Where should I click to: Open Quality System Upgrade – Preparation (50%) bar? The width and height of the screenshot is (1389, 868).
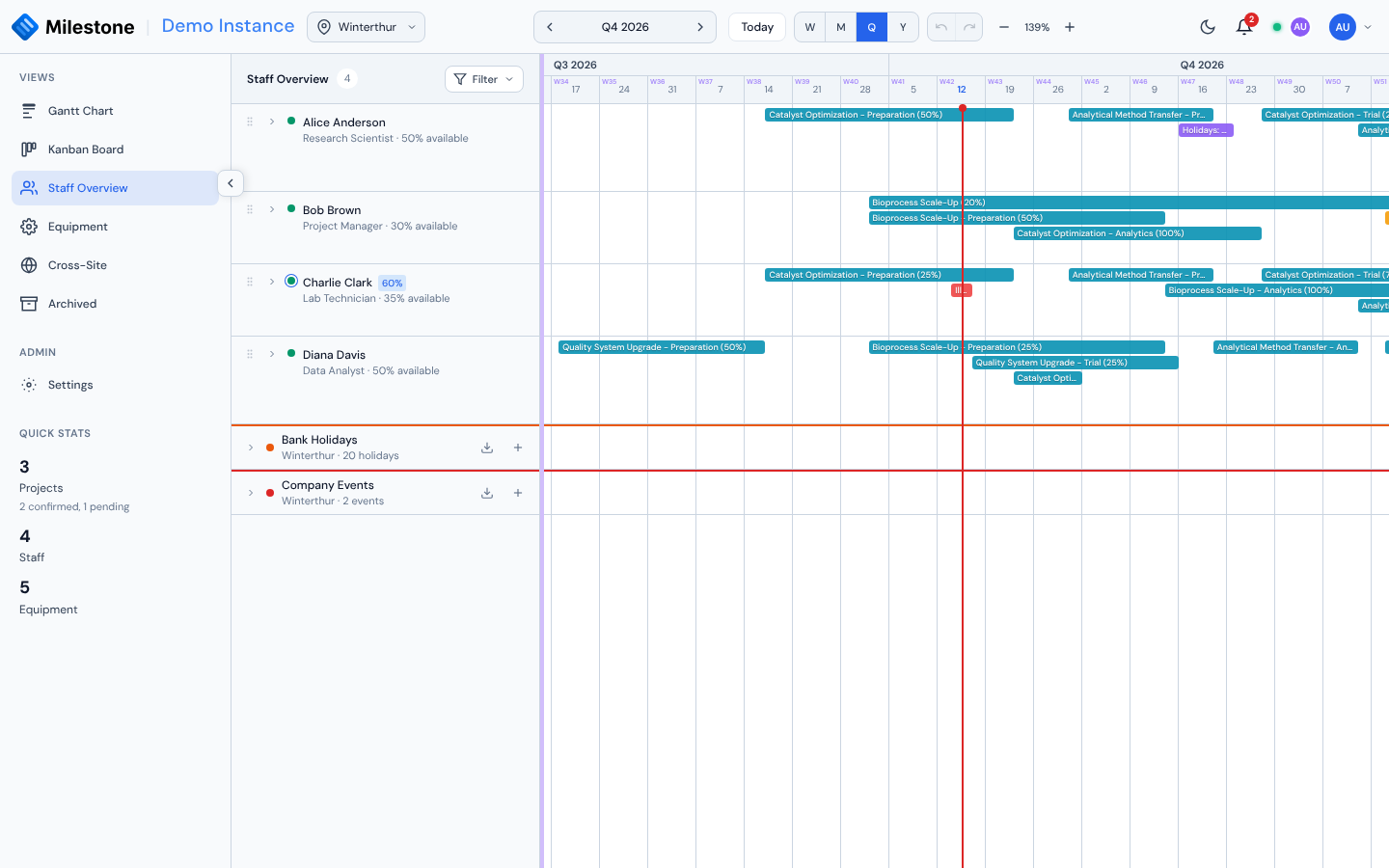pyautogui.click(x=662, y=347)
